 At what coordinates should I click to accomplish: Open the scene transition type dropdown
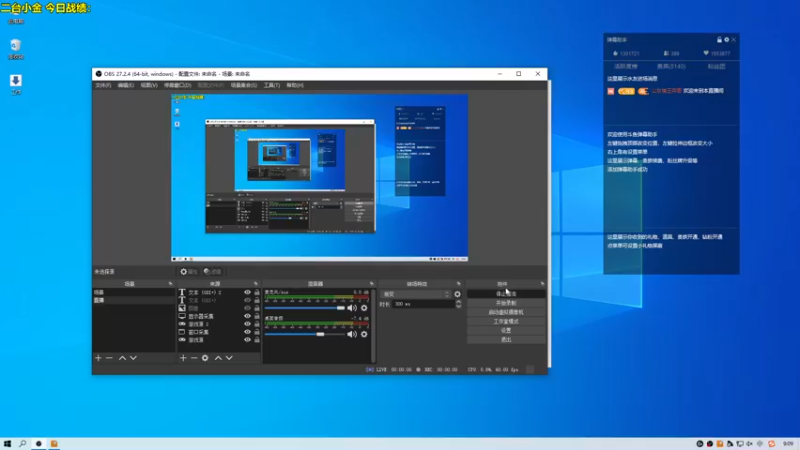point(416,294)
